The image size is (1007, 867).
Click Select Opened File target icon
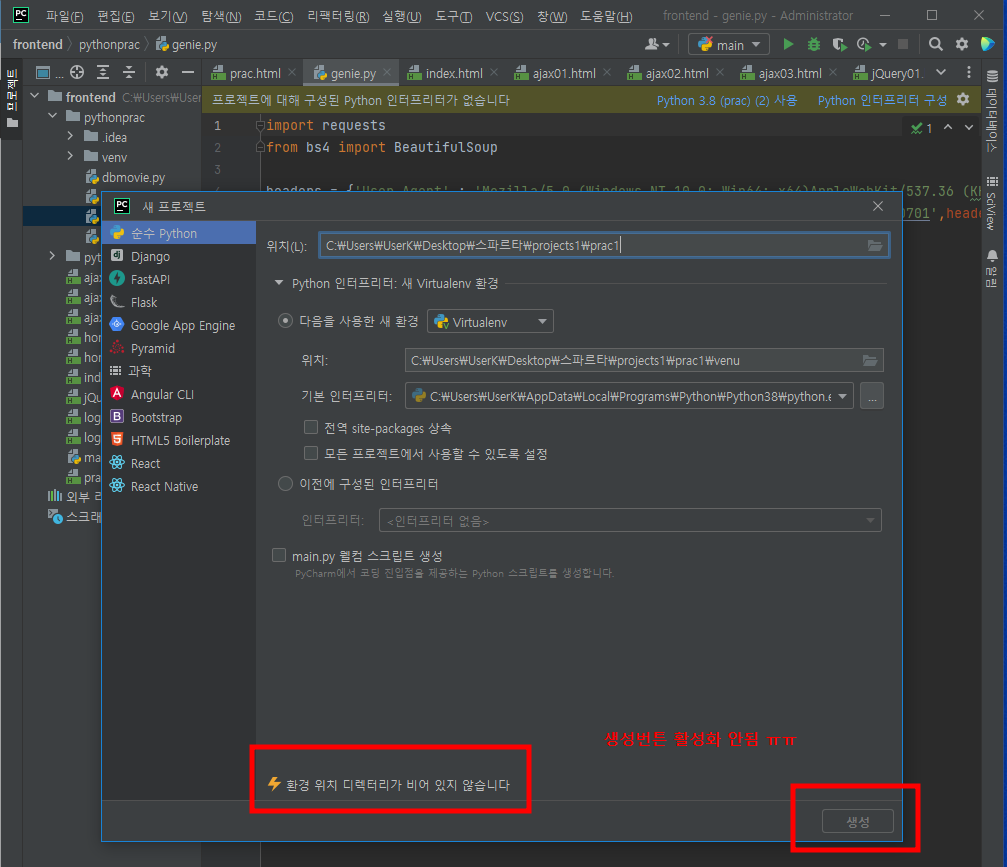(77, 73)
